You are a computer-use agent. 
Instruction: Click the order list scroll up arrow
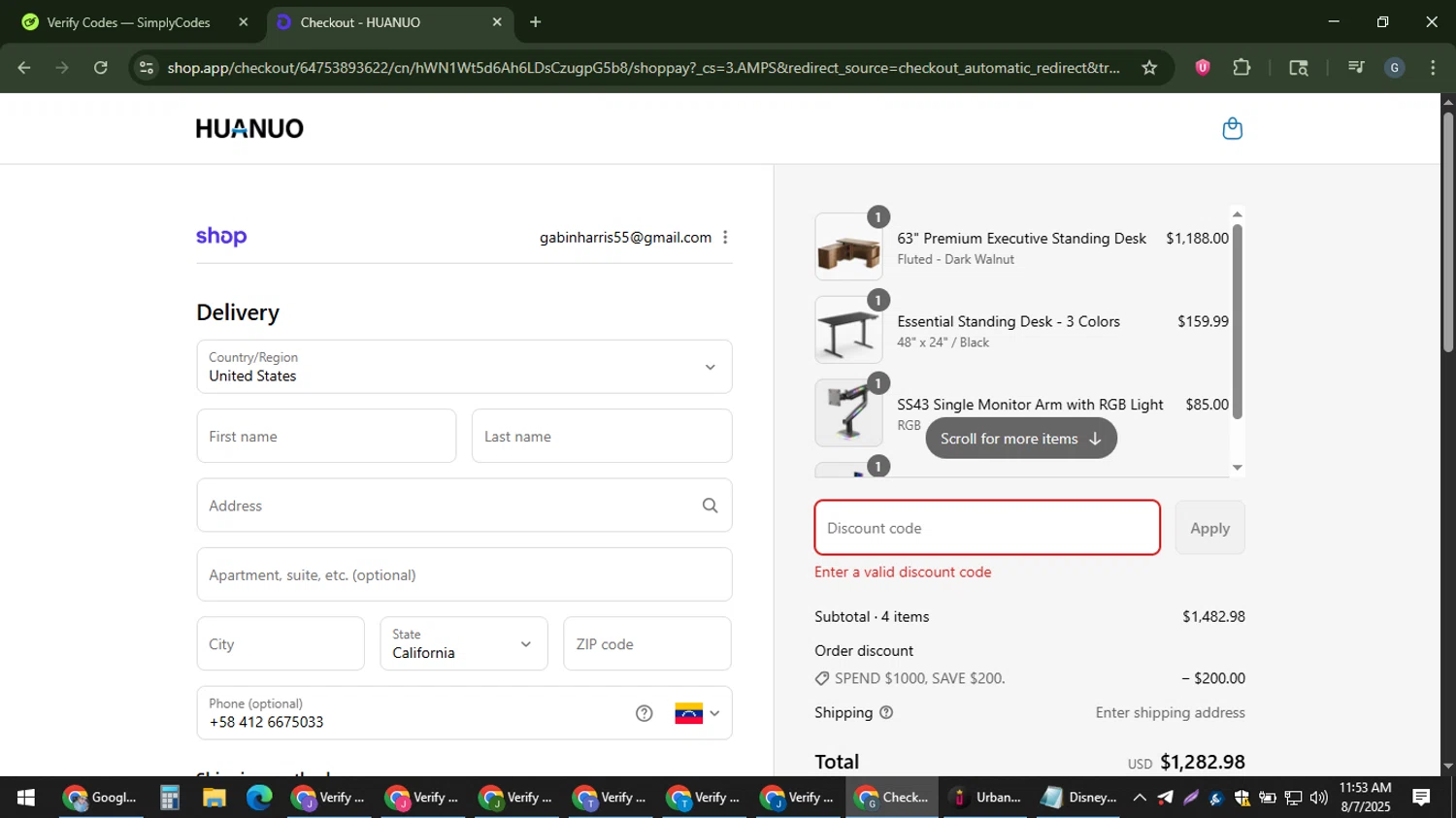1237,214
